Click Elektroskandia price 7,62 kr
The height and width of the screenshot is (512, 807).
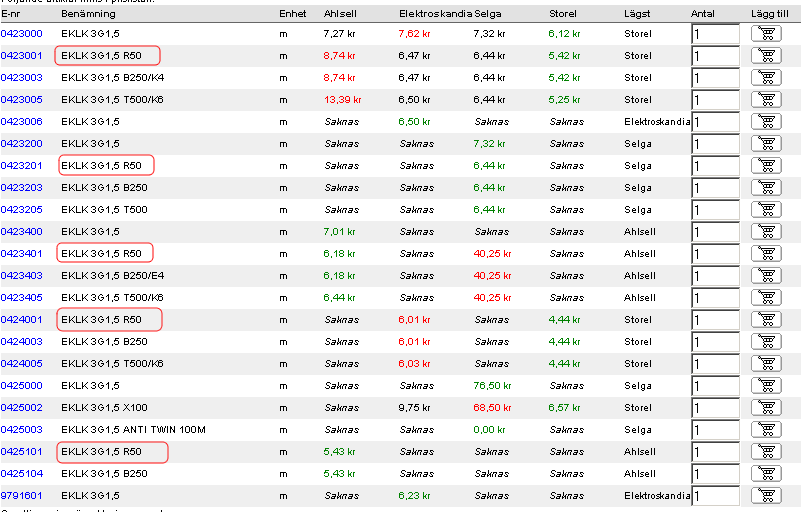[414, 34]
